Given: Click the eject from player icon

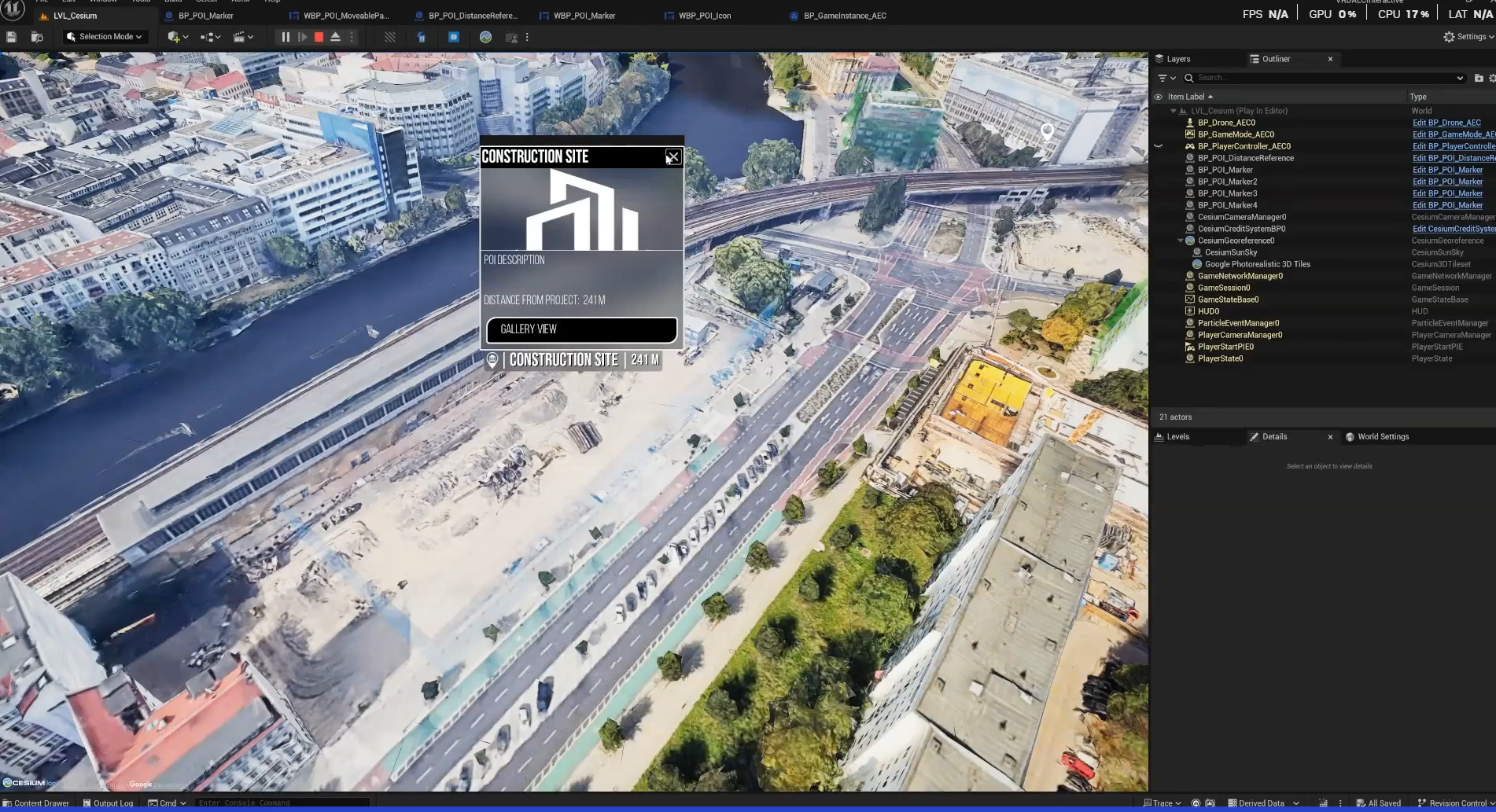Looking at the screenshot, I should click(x=335, y=37).
